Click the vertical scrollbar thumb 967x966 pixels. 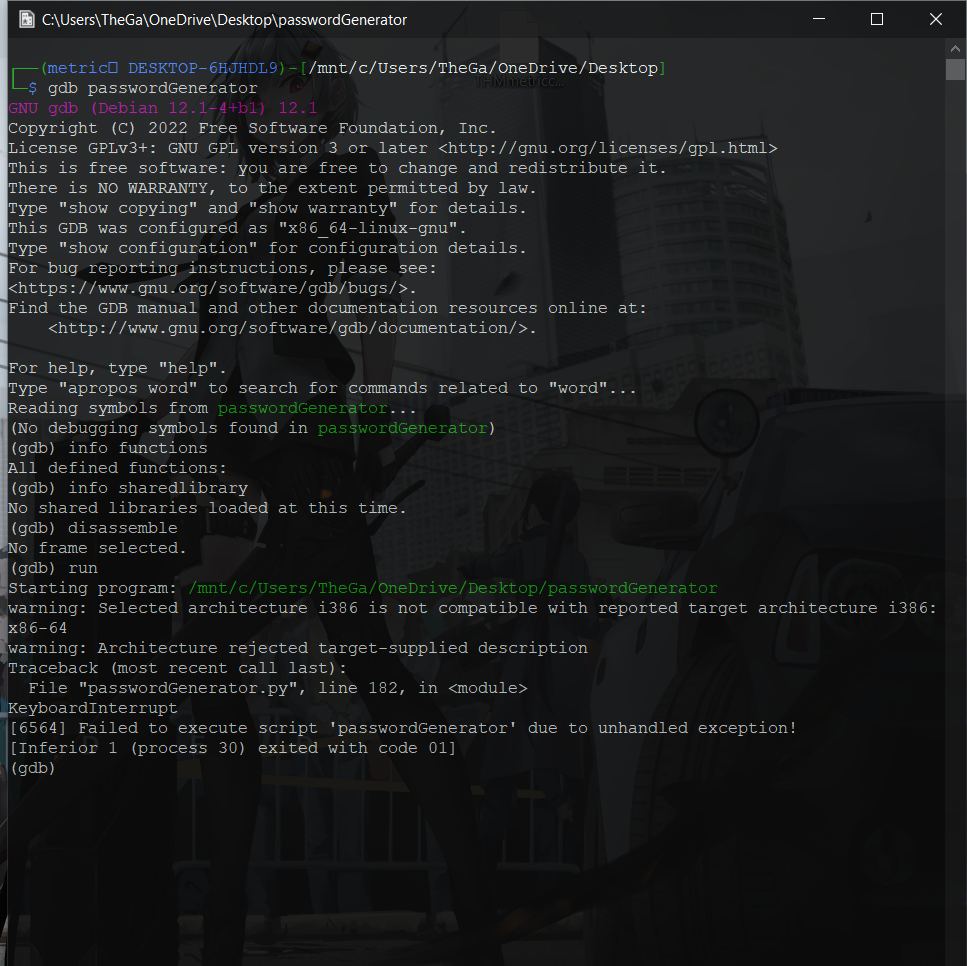tap(955, 69)
